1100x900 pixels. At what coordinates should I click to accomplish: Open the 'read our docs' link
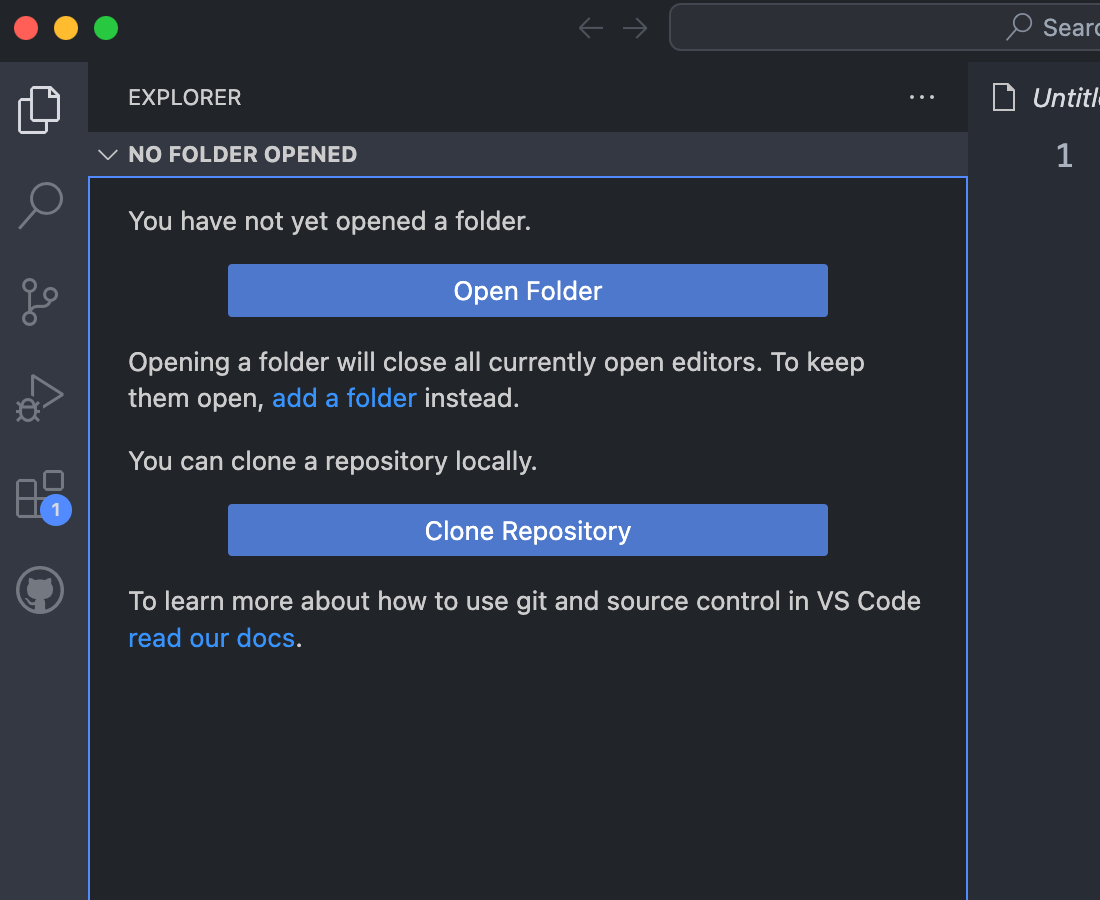point(211,638)
